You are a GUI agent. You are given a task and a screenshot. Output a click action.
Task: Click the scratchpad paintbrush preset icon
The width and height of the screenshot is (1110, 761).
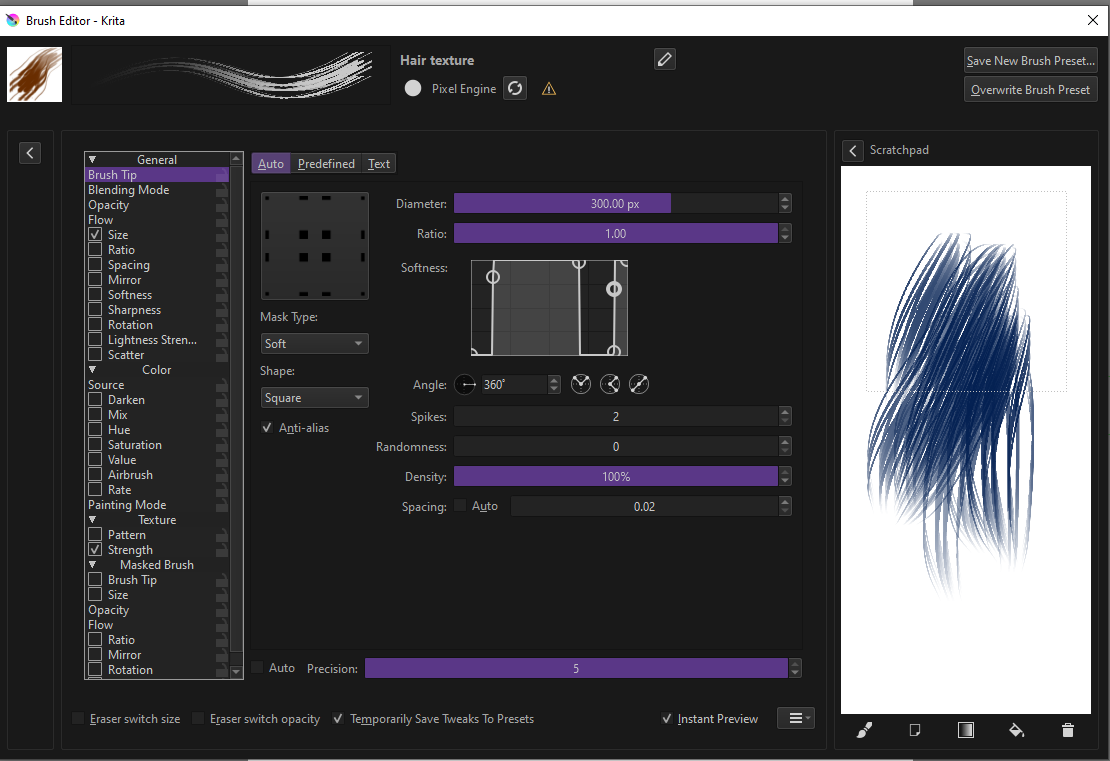865,730
